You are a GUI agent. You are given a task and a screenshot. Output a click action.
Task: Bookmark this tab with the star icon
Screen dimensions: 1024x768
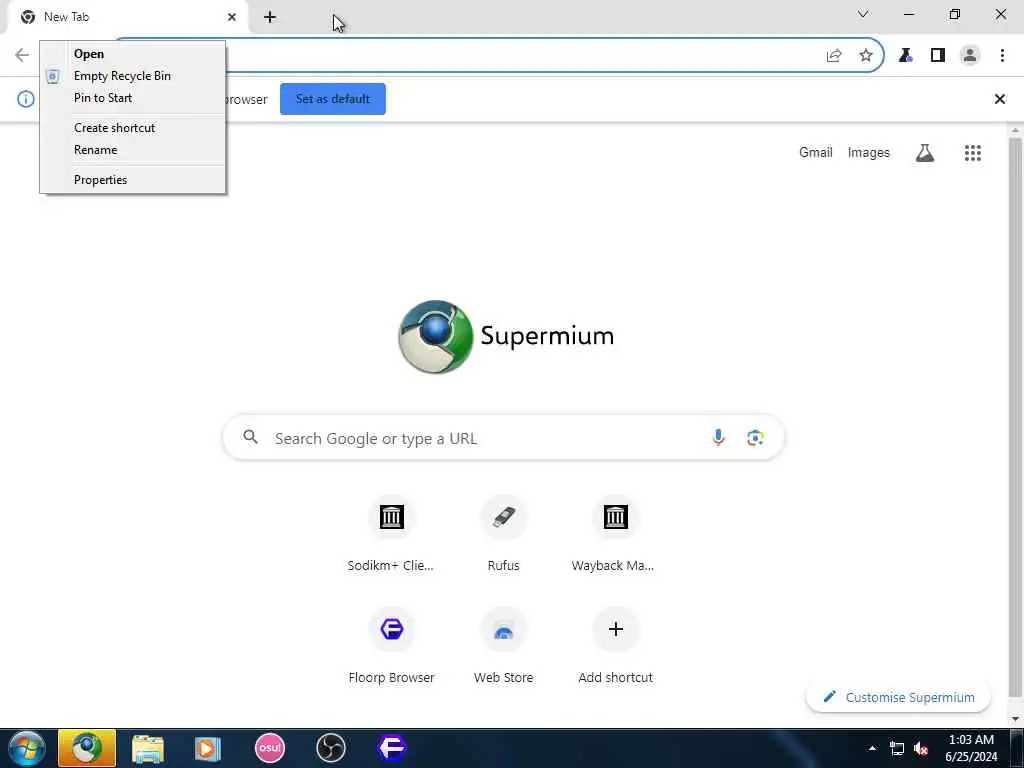866,56
